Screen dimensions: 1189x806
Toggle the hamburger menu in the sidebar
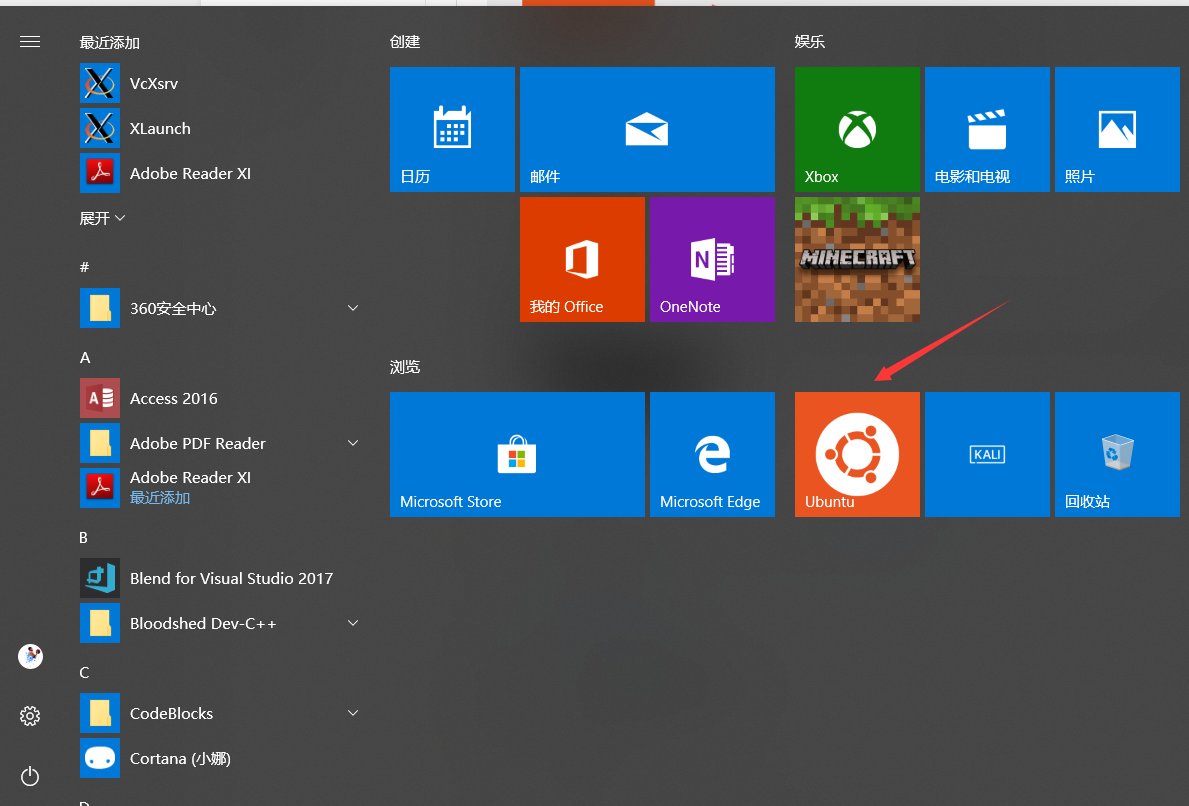pos(30,42)
